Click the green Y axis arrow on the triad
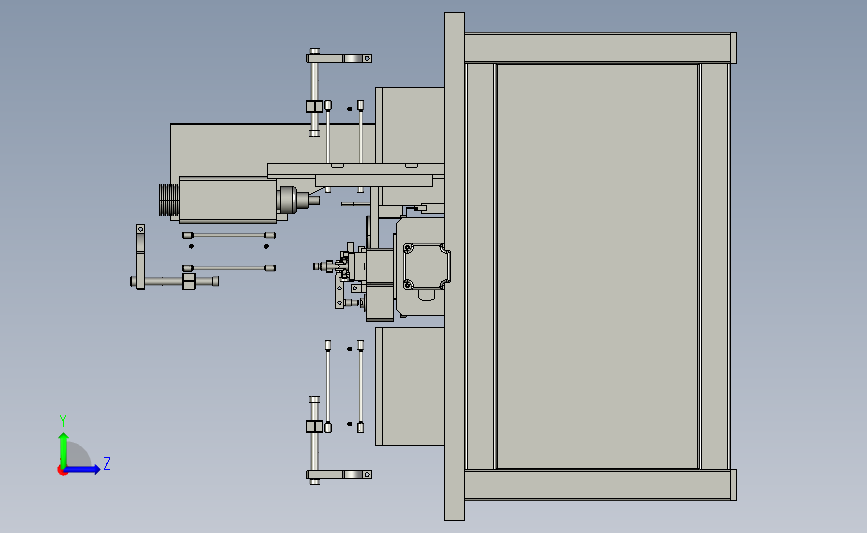Viewport: 867px width, 533px height. pos(64,449)
